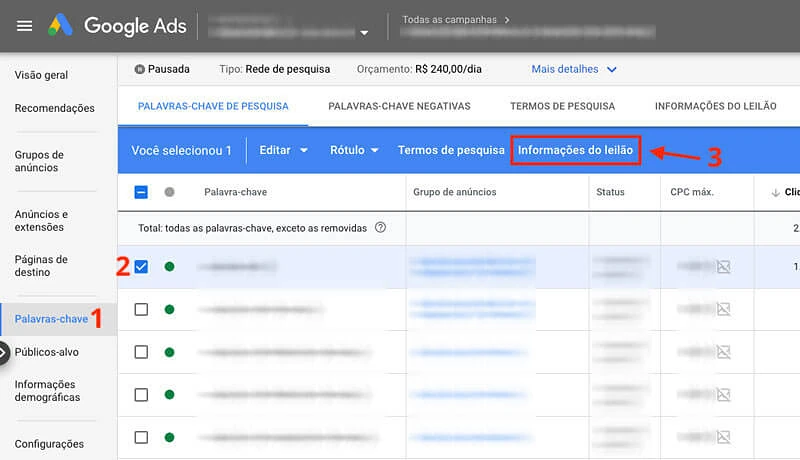Open Grupos de anúncios in sidebar
Image resolution: width=800 pixels, height=460 pixels.
point(39,161)
